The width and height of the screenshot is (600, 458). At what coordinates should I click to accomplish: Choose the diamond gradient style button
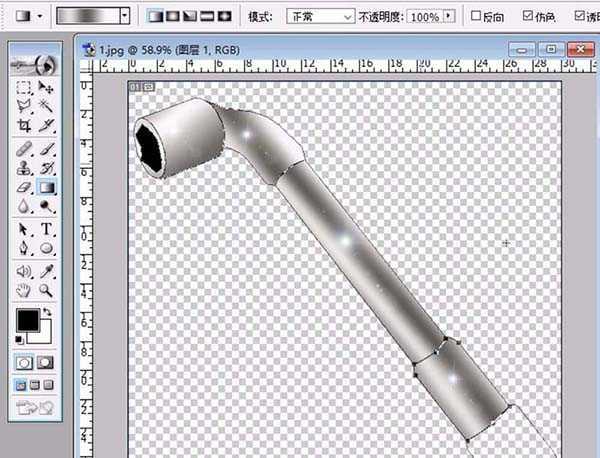click(224, 16)
